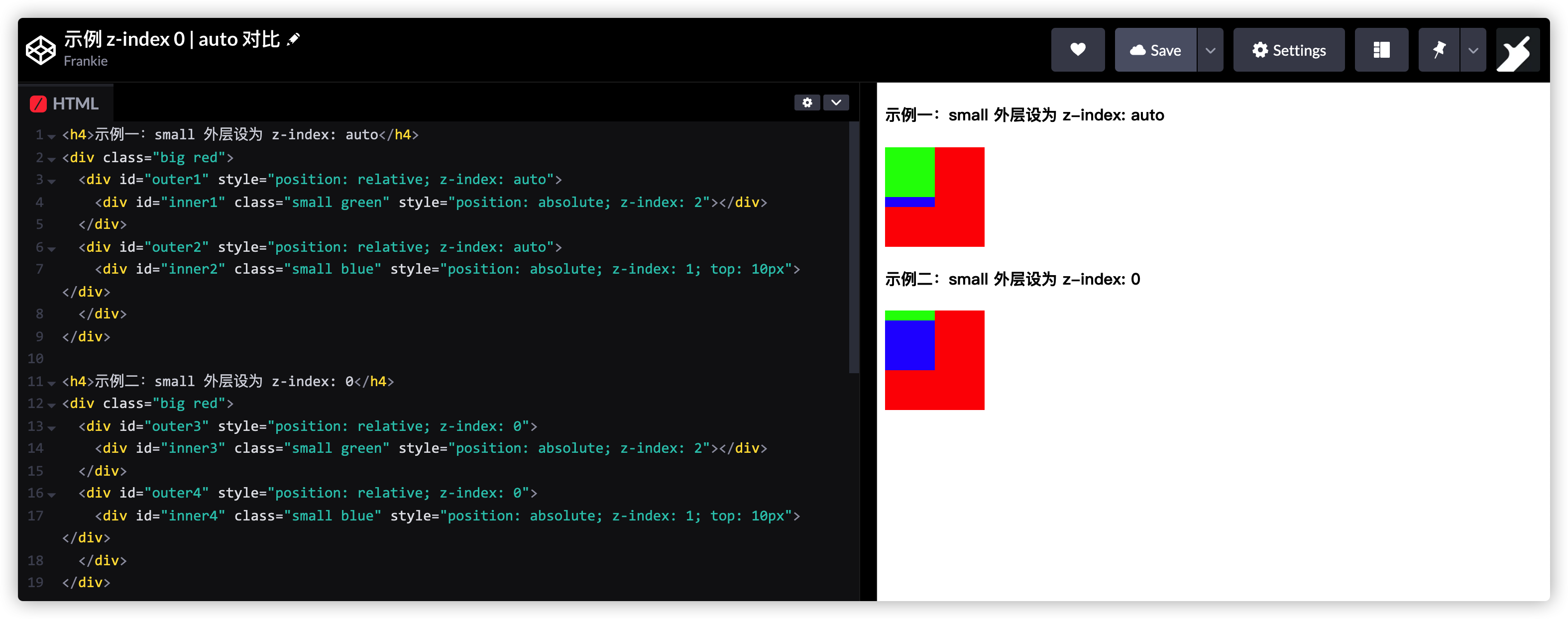Open HTML editor gear settings

(807, 102)
